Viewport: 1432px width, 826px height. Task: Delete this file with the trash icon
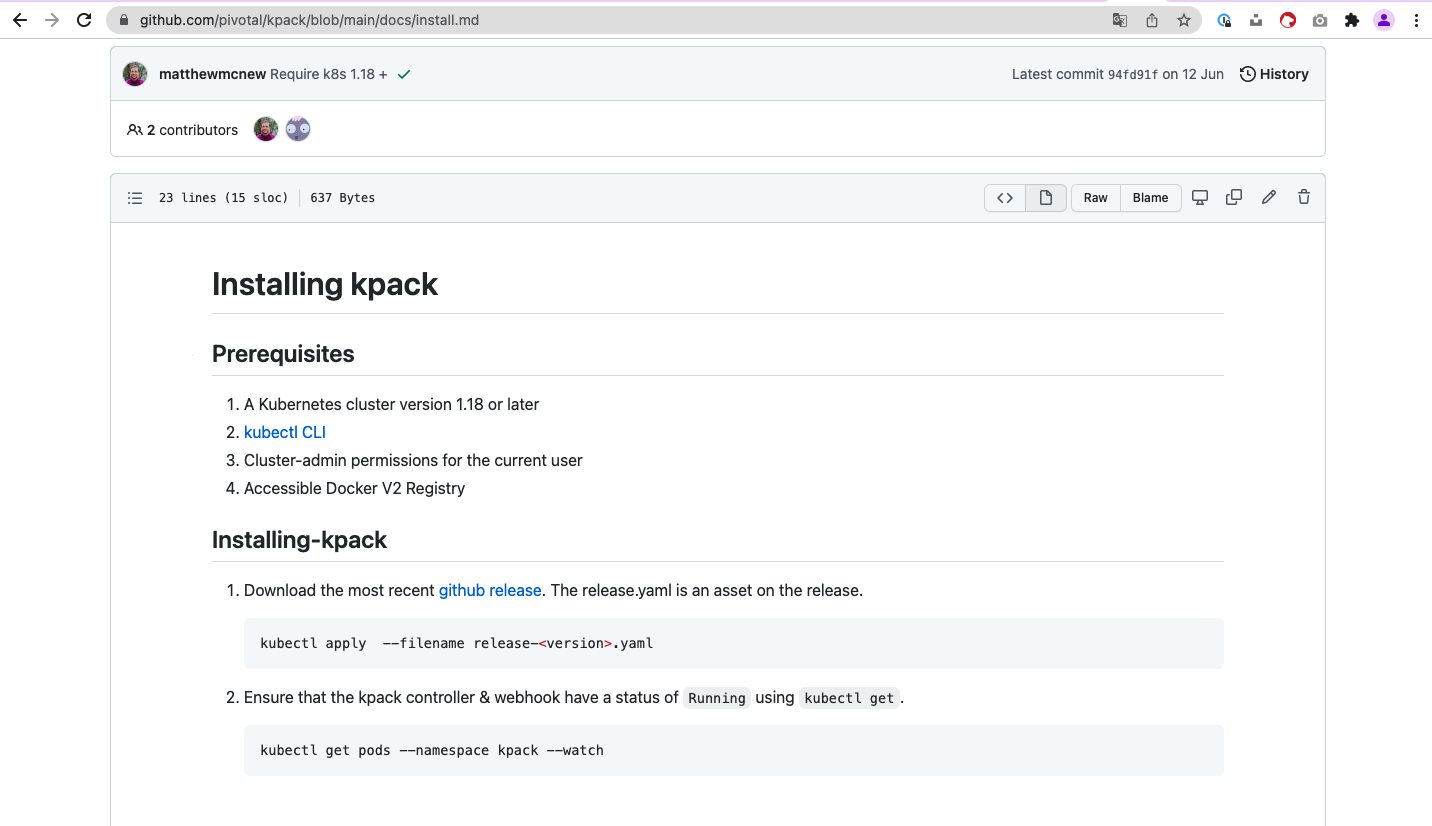[x=1304, y=198]
